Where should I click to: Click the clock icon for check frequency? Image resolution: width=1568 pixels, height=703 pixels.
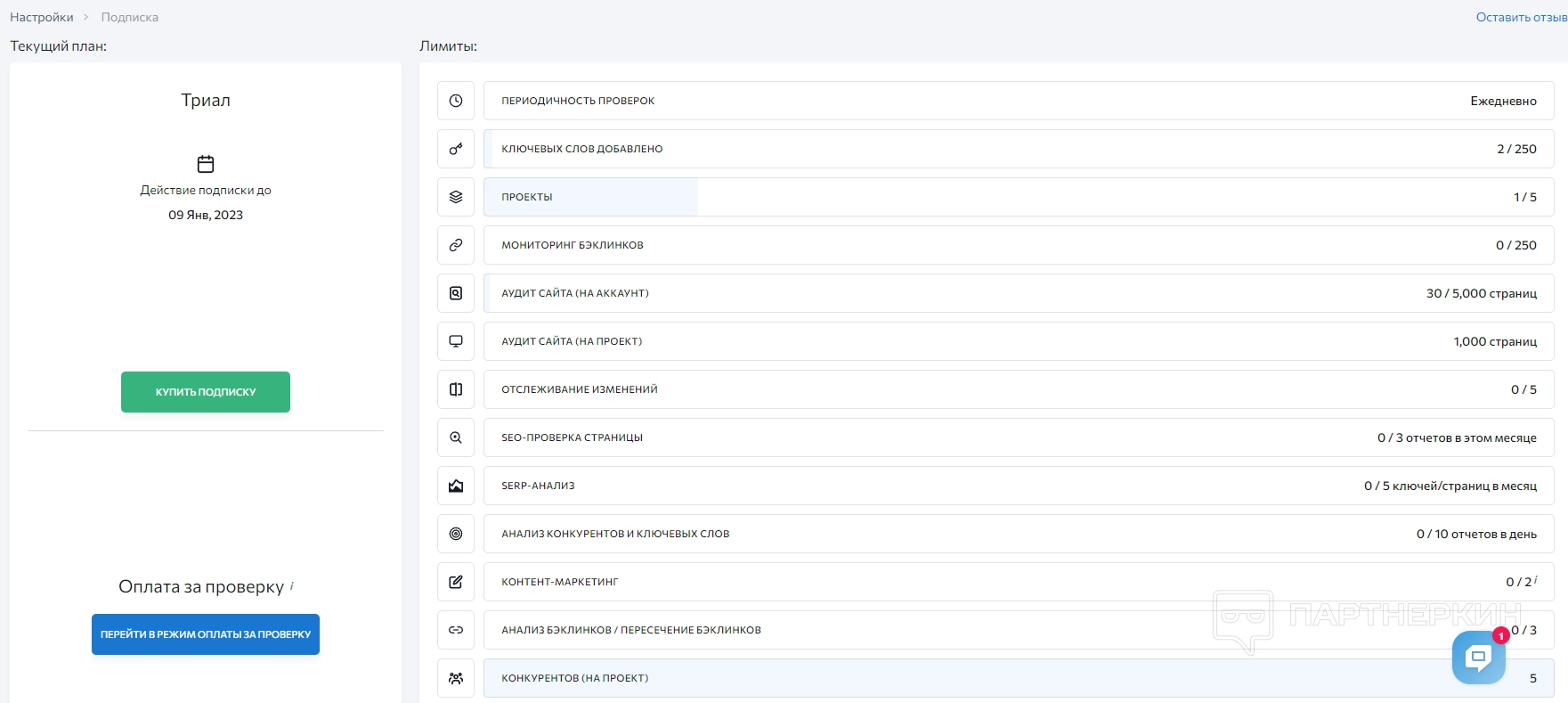click(x=456, y=101)
